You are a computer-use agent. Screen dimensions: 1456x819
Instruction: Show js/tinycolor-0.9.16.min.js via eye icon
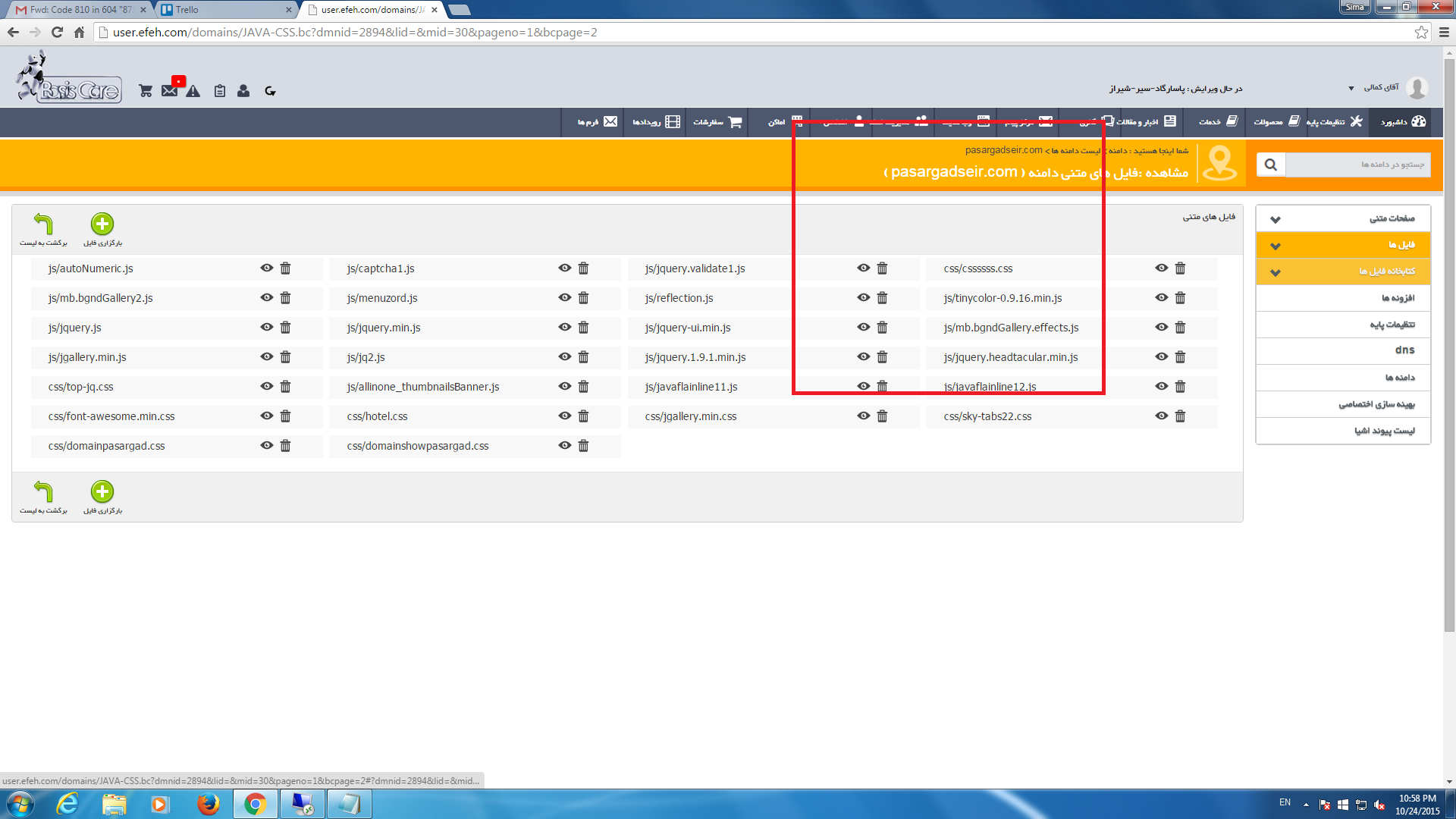pyautogui.click(x=1162, y=298)
